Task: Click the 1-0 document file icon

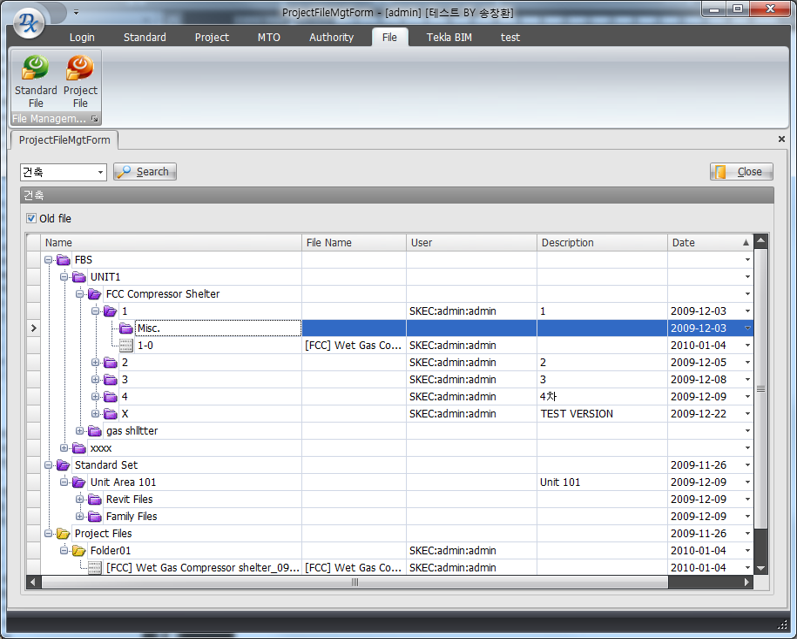Action: point(125,345)
